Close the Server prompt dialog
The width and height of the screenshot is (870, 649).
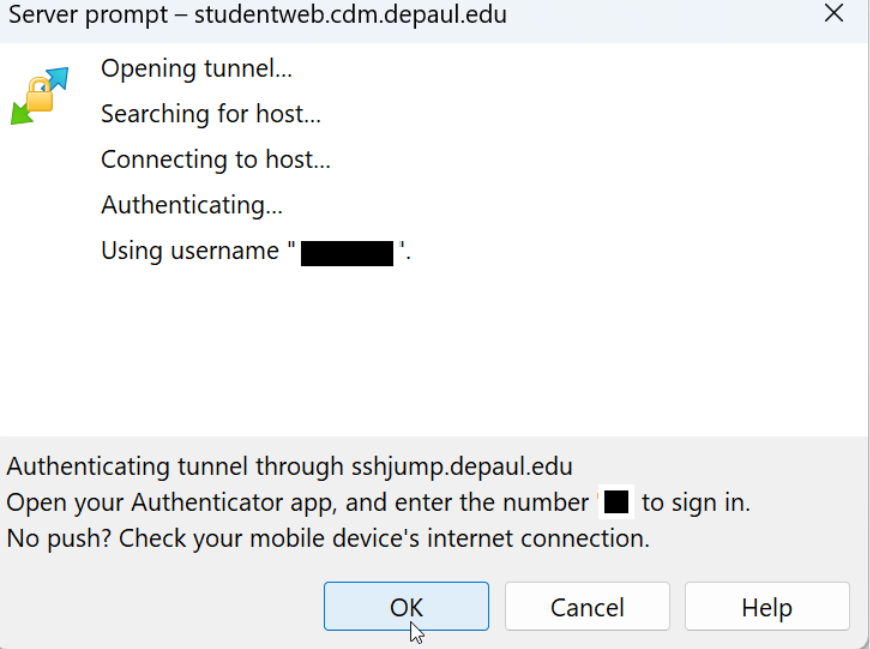point(833,14)
